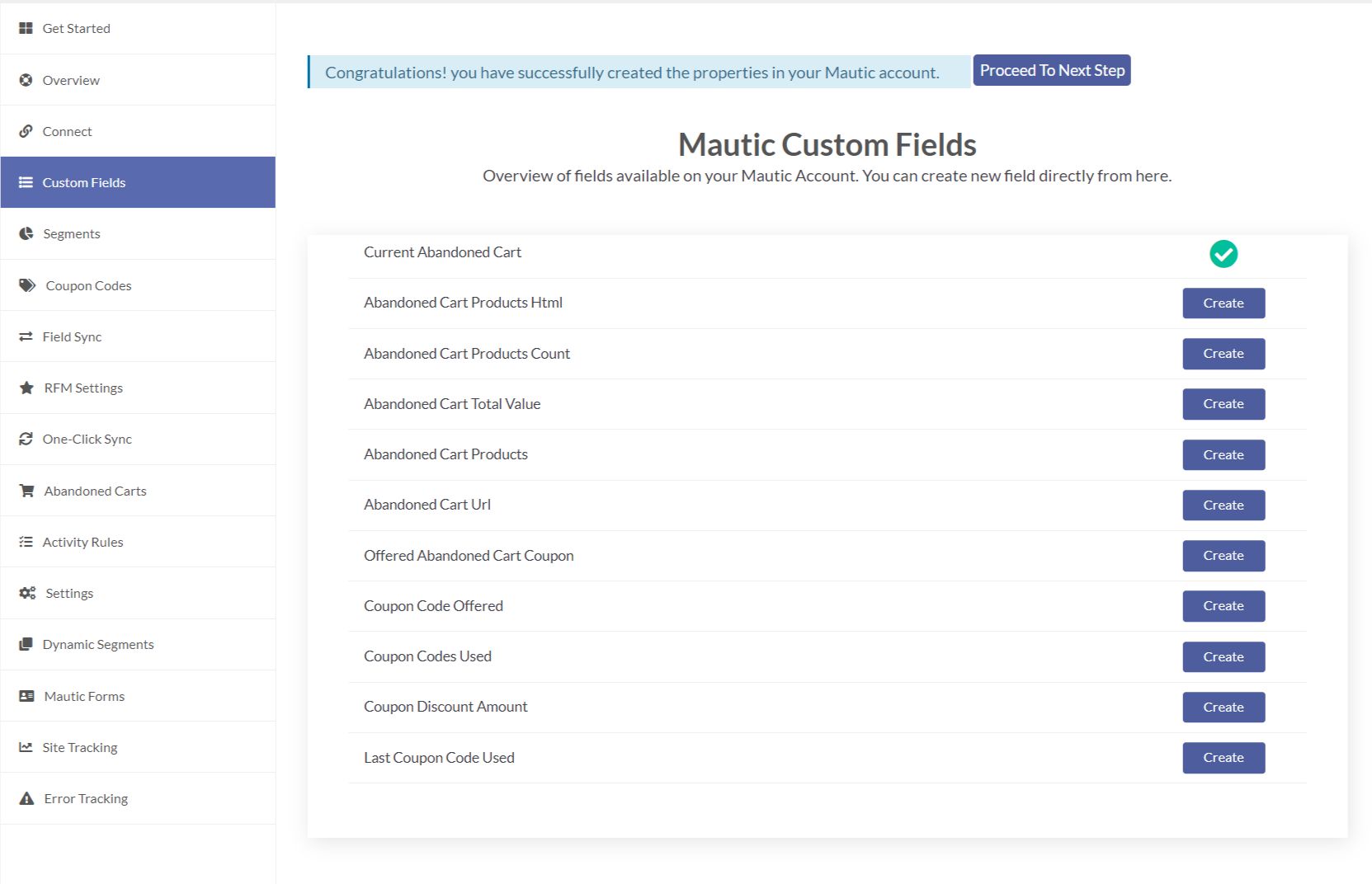Click the Coupon Codes tags icon

[x=27, y=285]
